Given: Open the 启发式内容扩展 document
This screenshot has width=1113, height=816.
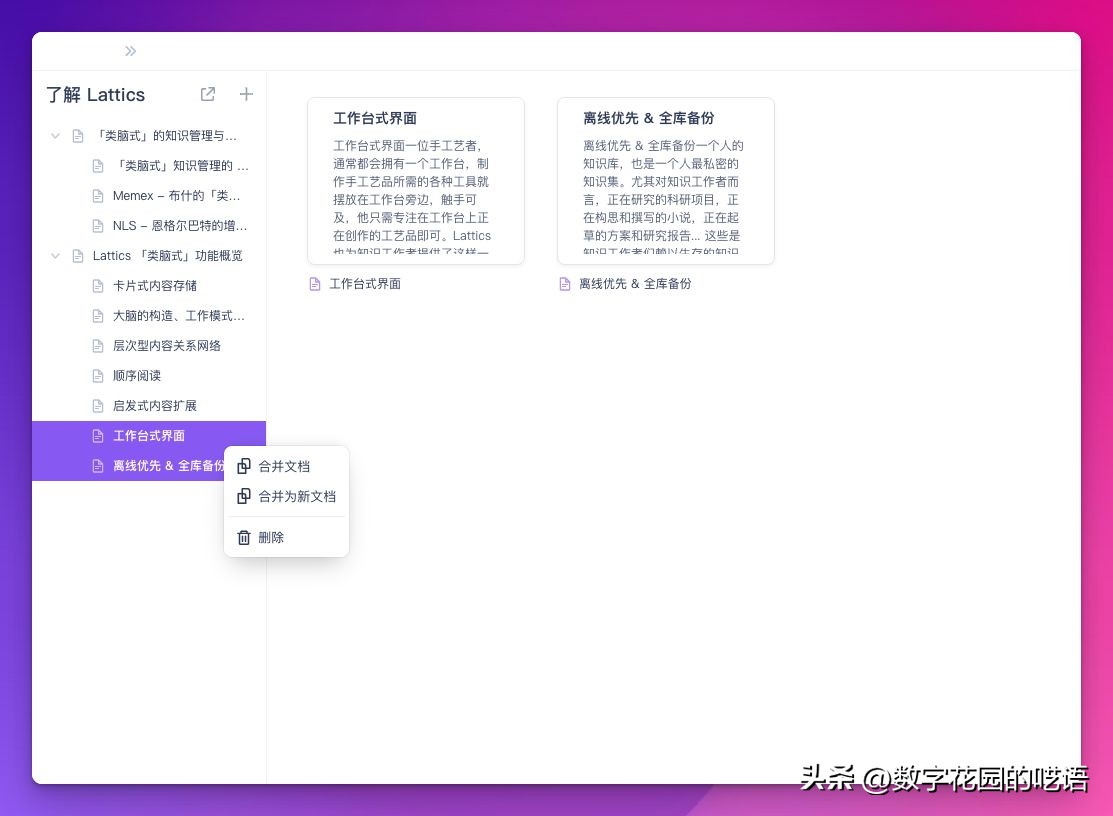Looking at the screenshot, I should tap(155, 406).
